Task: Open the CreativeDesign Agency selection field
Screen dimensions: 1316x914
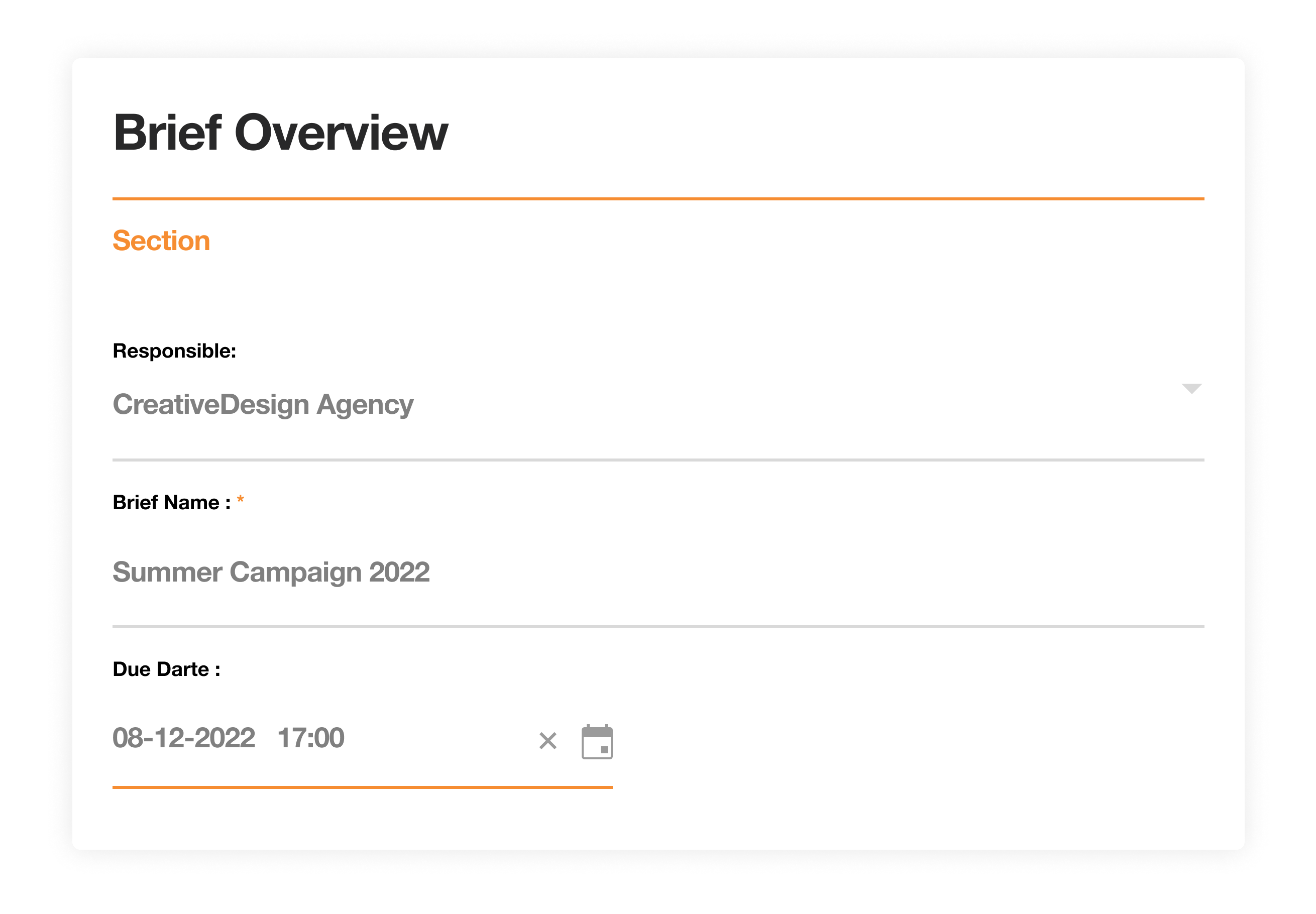Action: pyautogui.click(x=658, y=404)
